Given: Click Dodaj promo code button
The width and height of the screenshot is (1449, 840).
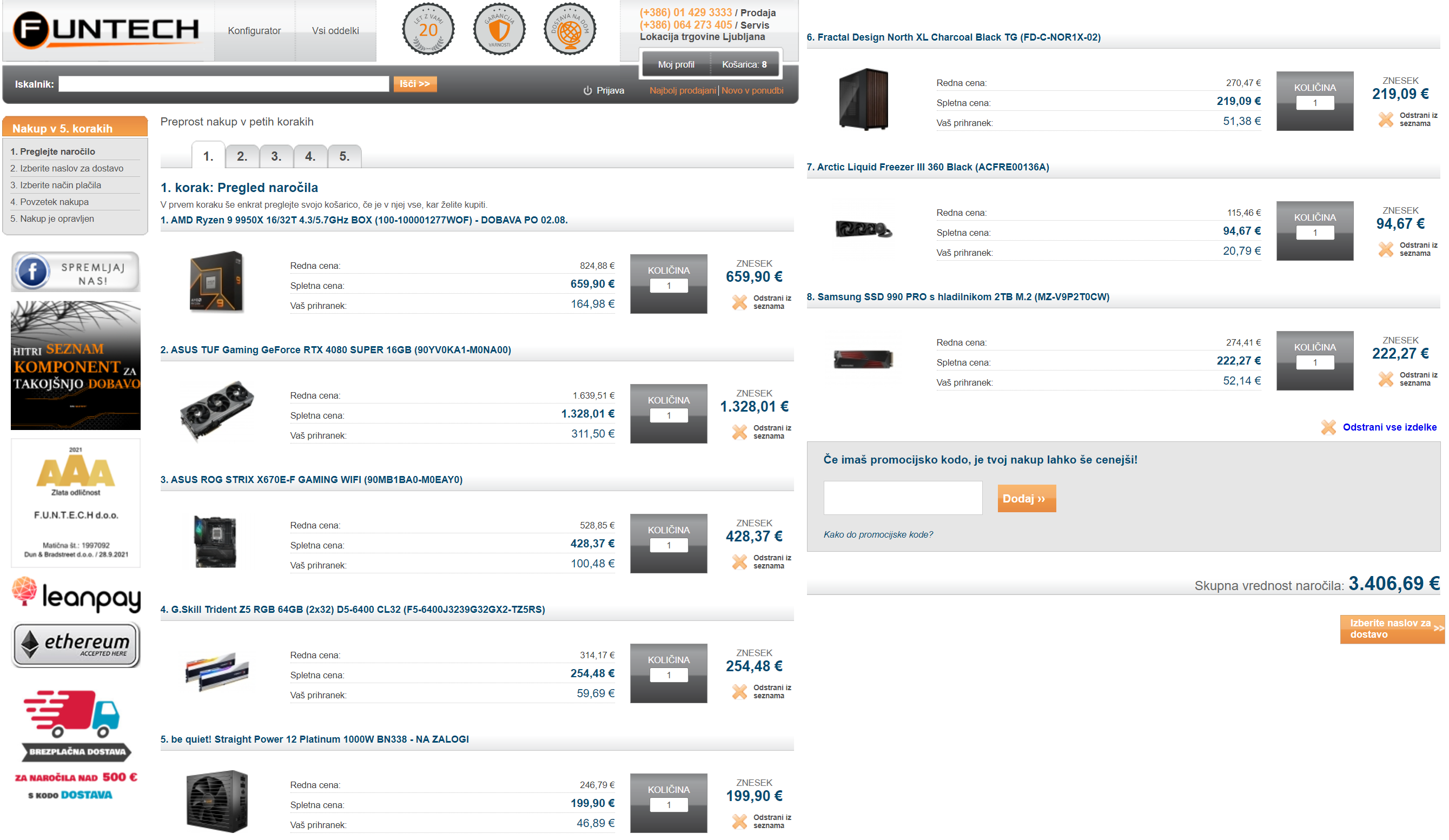Looking at the screenshot, I should (x=1027, y=499).
